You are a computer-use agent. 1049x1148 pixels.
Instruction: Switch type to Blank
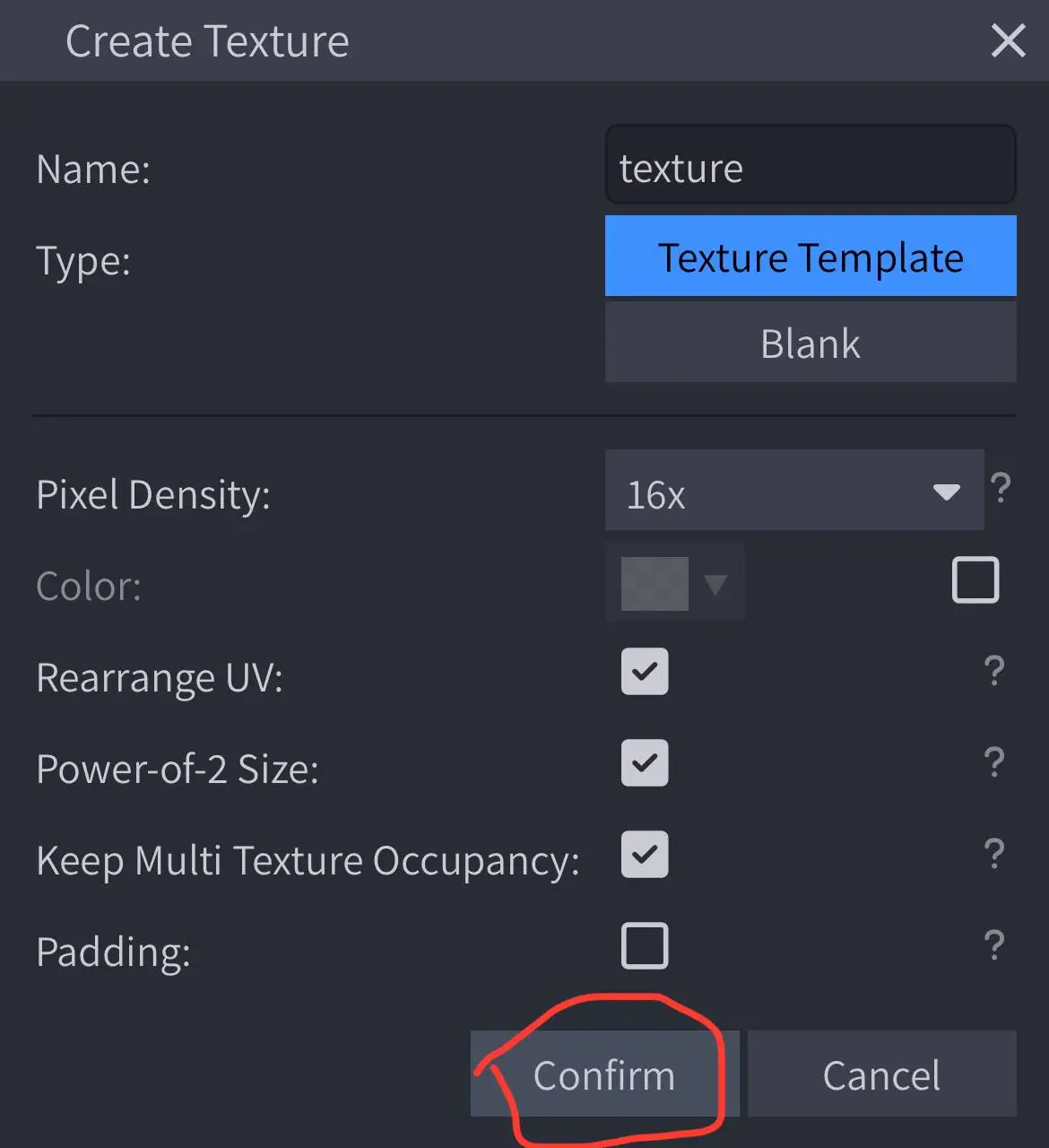point(811,343)
